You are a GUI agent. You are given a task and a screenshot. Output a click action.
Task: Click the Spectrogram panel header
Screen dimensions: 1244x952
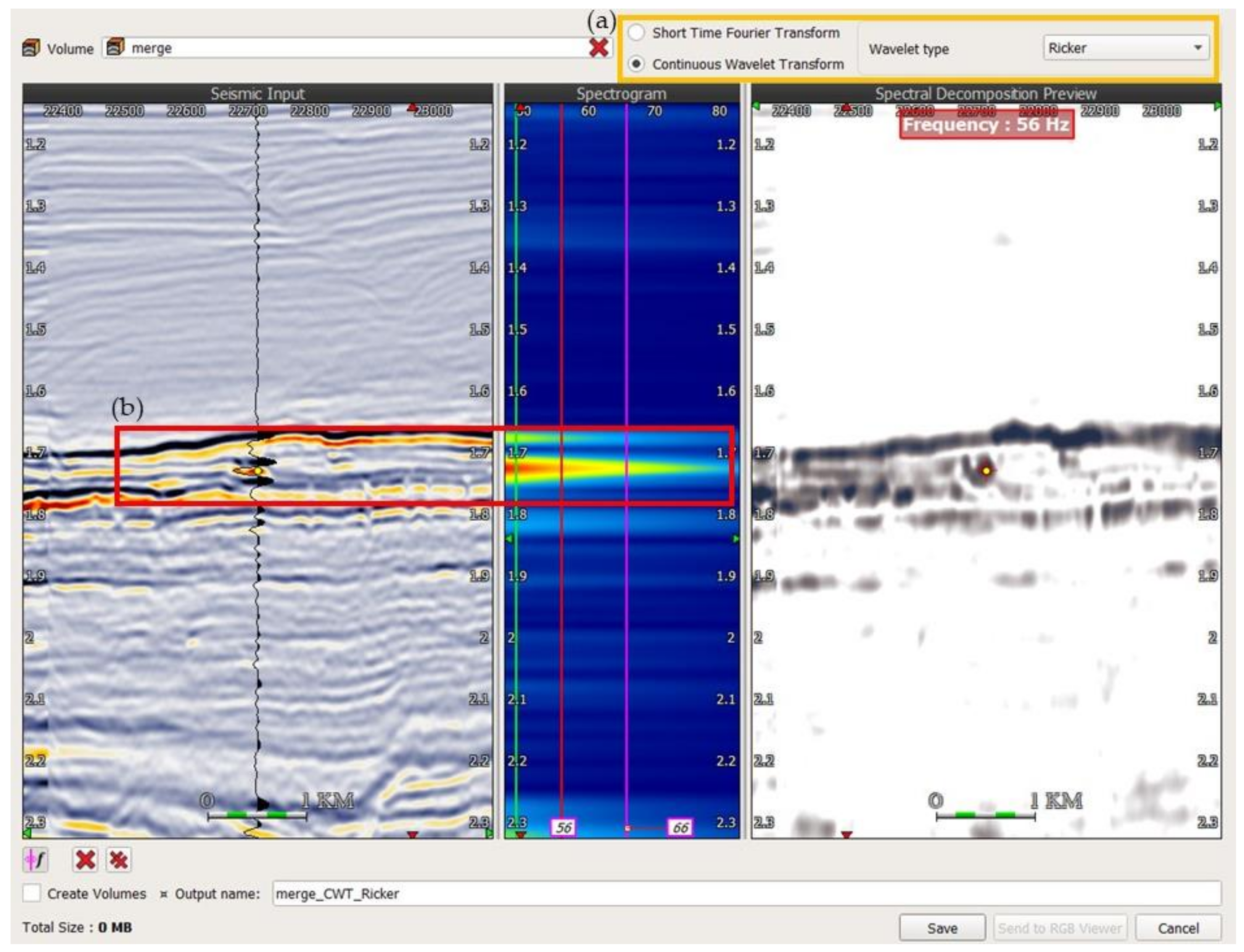tap(621, 93)
